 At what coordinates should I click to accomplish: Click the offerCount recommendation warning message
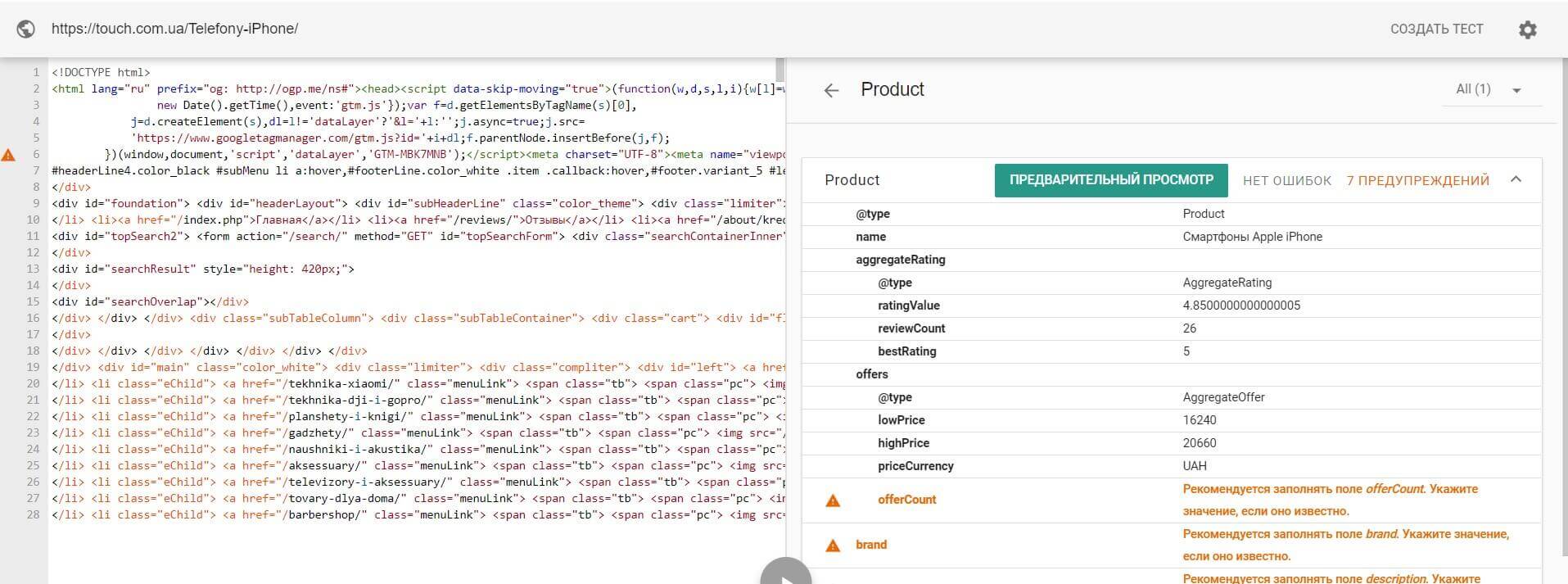(x=1330, y=500)
